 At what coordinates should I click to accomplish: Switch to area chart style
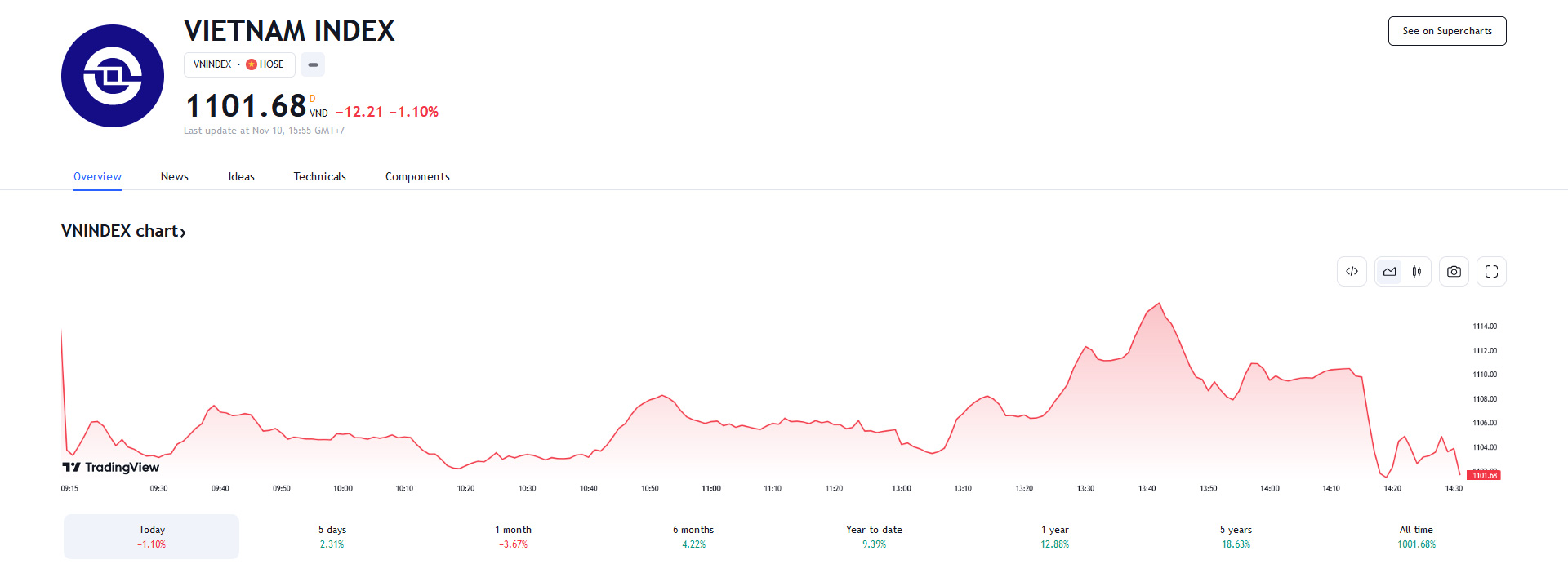click(1389, 272)
